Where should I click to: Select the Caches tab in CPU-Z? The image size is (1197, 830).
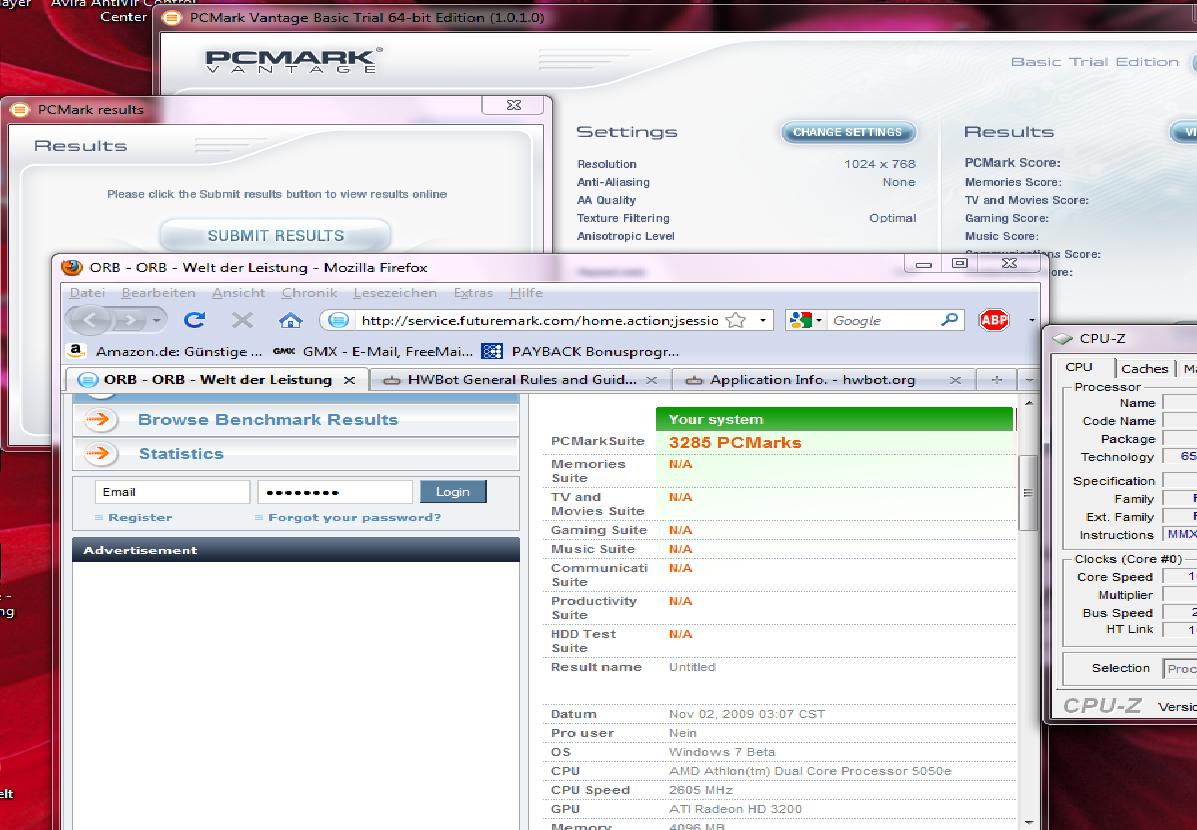pyautogui.click(x=1144, y=368)
